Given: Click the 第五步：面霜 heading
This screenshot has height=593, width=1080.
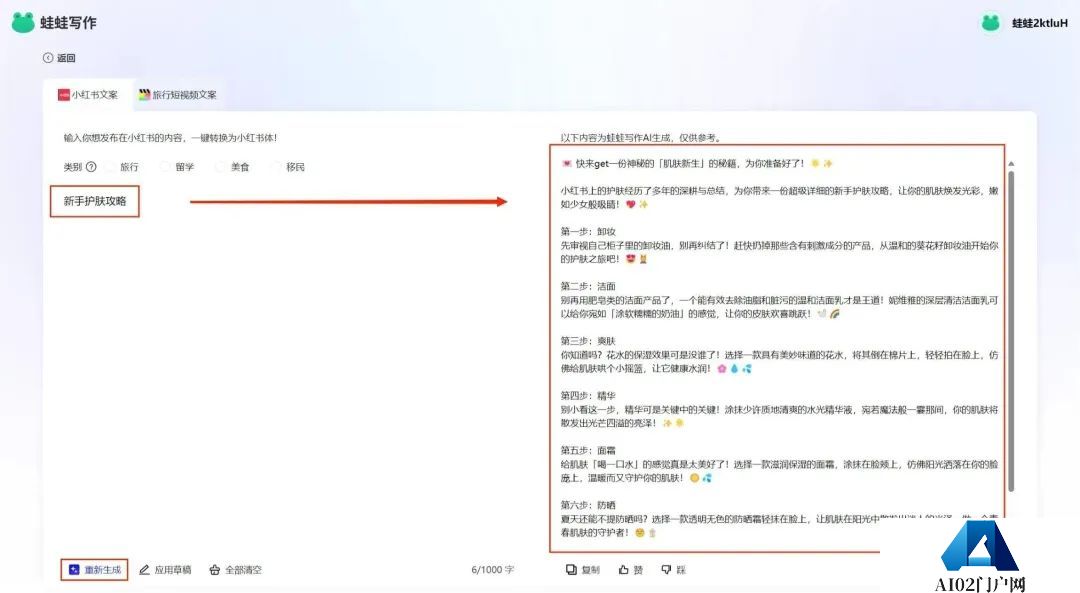Looking at the screenshot, I should [588, 450].
